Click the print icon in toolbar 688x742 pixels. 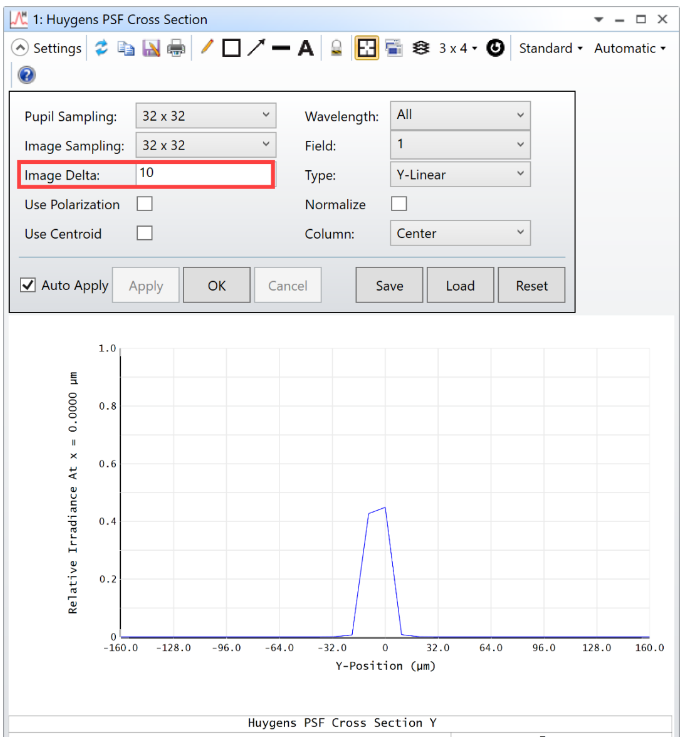[x=176, y=48]
